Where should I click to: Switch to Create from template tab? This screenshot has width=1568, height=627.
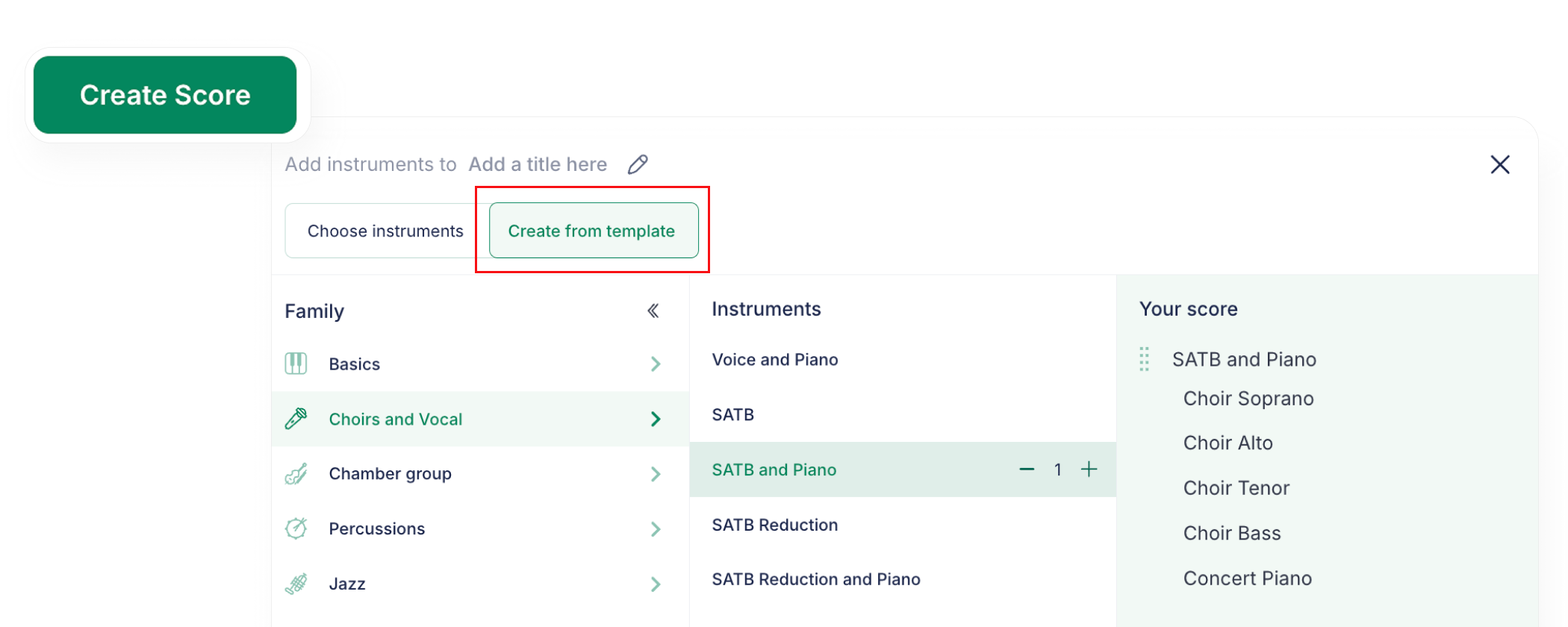pos(594,231)
